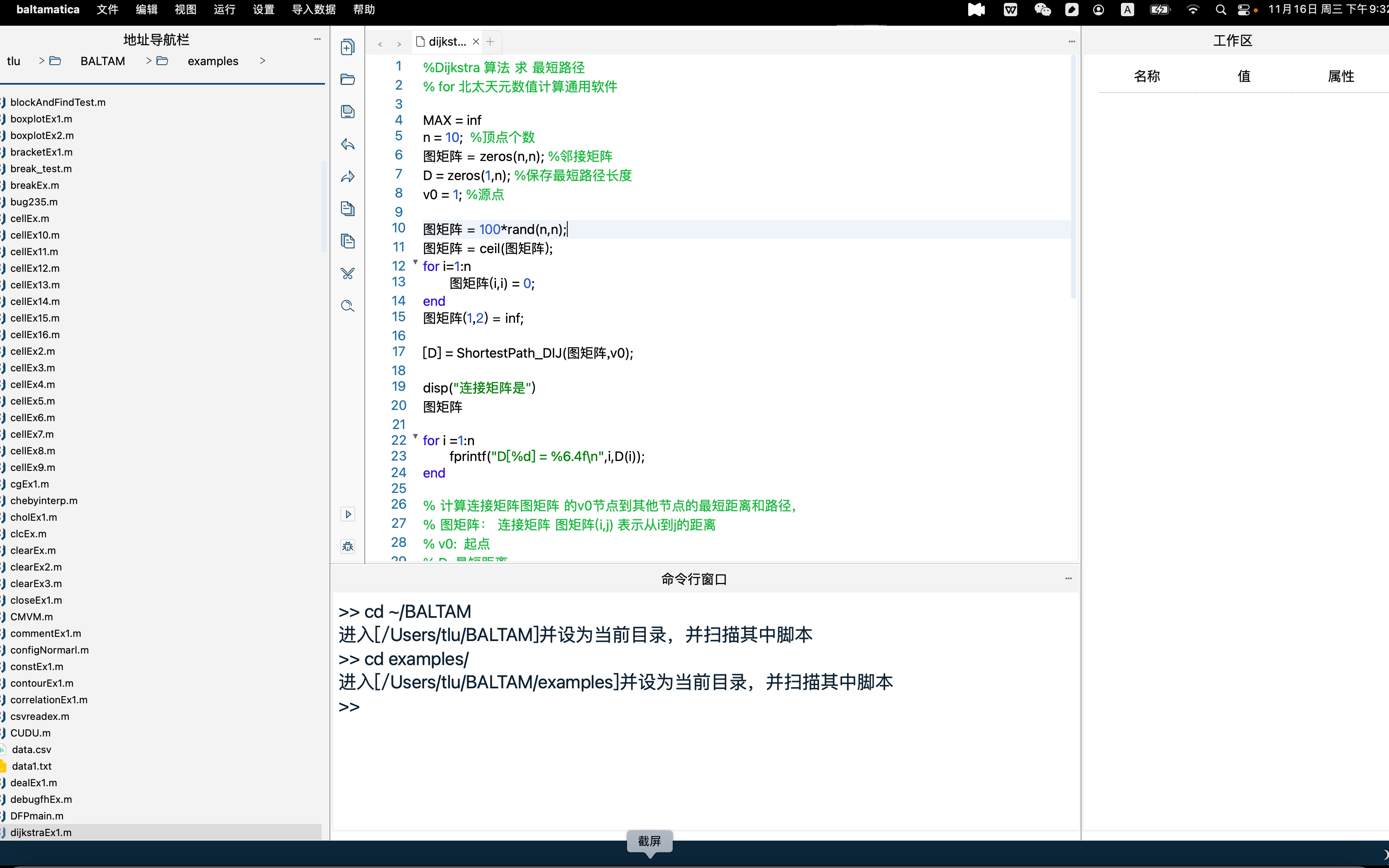
Task: Click the open folder icon in editor toolbar
Action: coord(347,79)
